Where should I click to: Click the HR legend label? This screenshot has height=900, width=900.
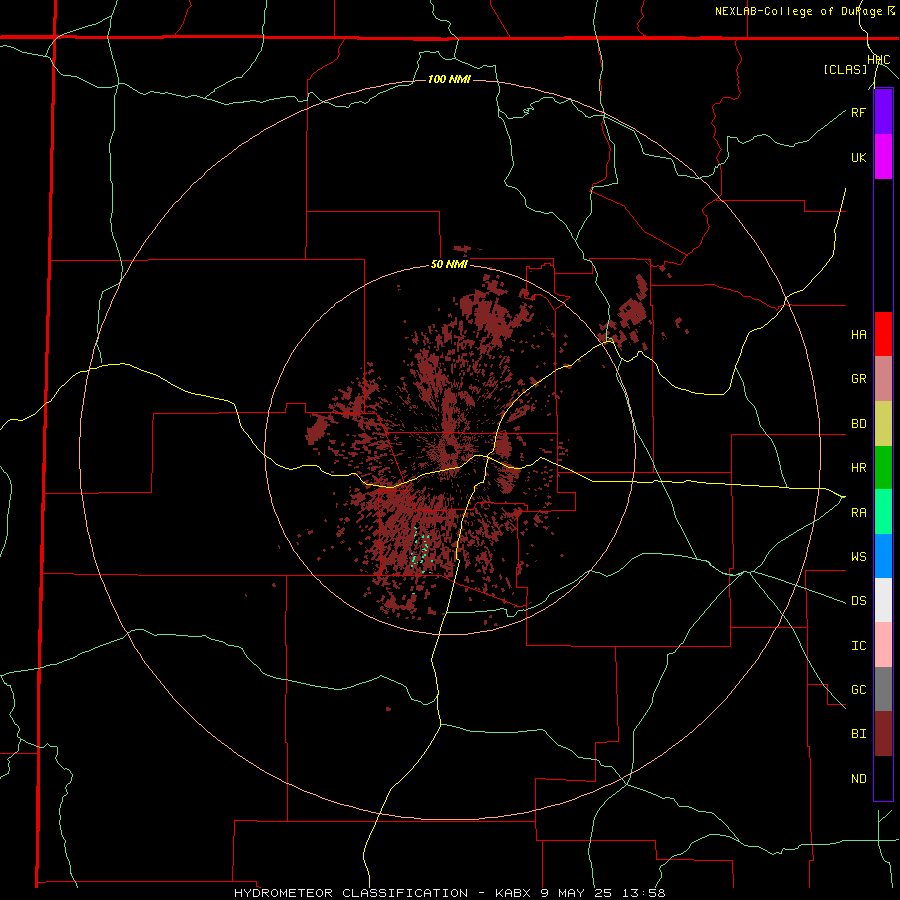[x=858, y=468]
